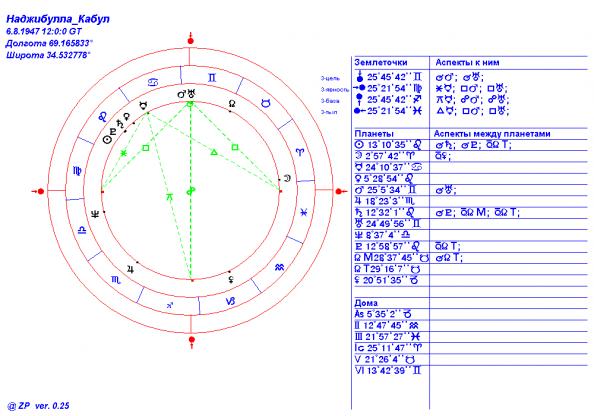Click the Aquarius symbol on the zodiac ring

280,267
